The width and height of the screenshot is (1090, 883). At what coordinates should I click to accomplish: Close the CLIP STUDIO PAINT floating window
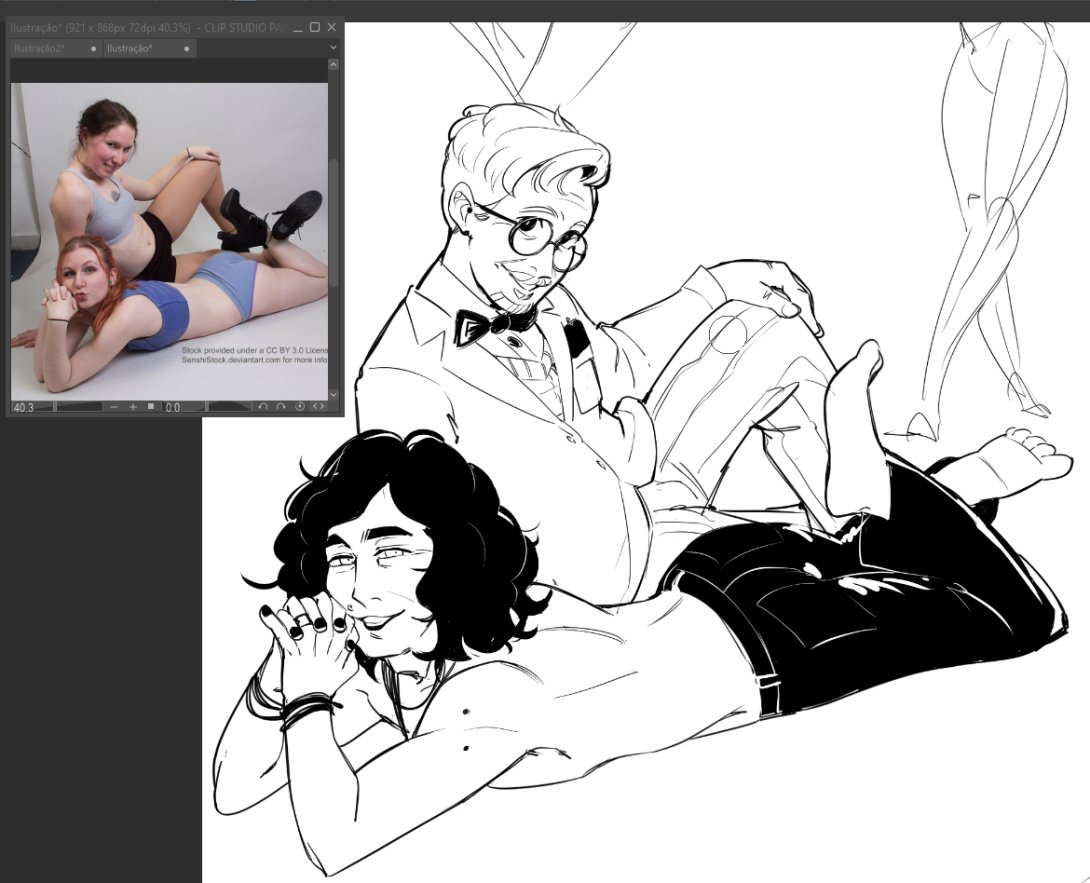coord(332,27)
